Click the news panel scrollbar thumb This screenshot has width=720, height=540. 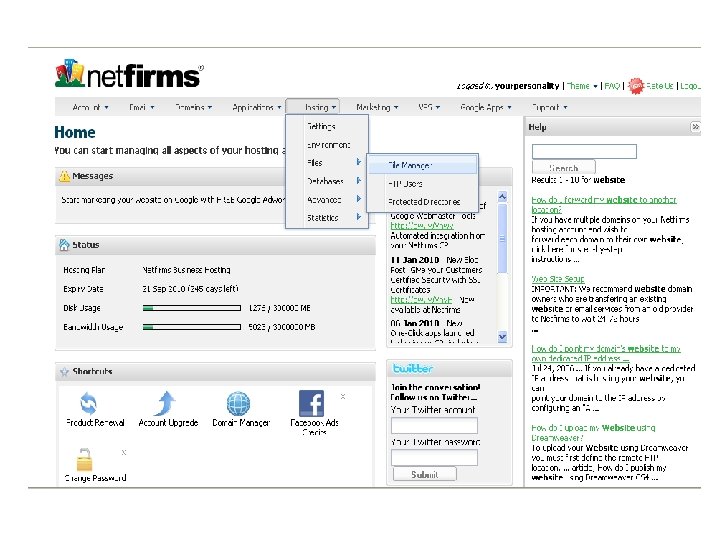pos(502,238)
